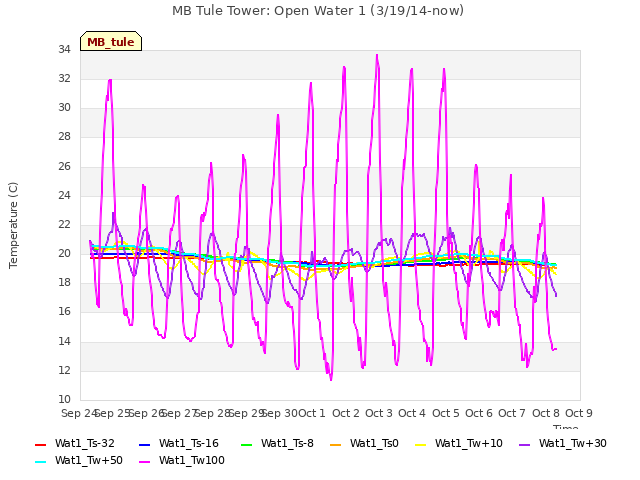
Task: Click the chart title MB Tule Tower
Action: [318, 11]
